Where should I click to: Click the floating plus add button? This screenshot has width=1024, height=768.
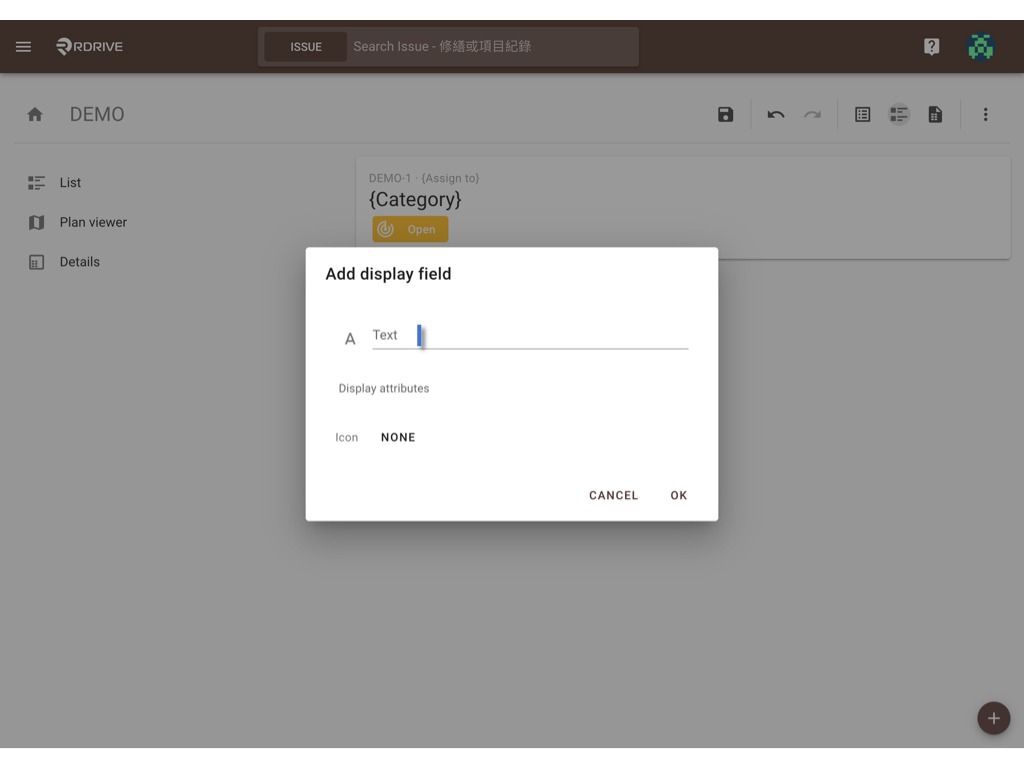[993, 718]
